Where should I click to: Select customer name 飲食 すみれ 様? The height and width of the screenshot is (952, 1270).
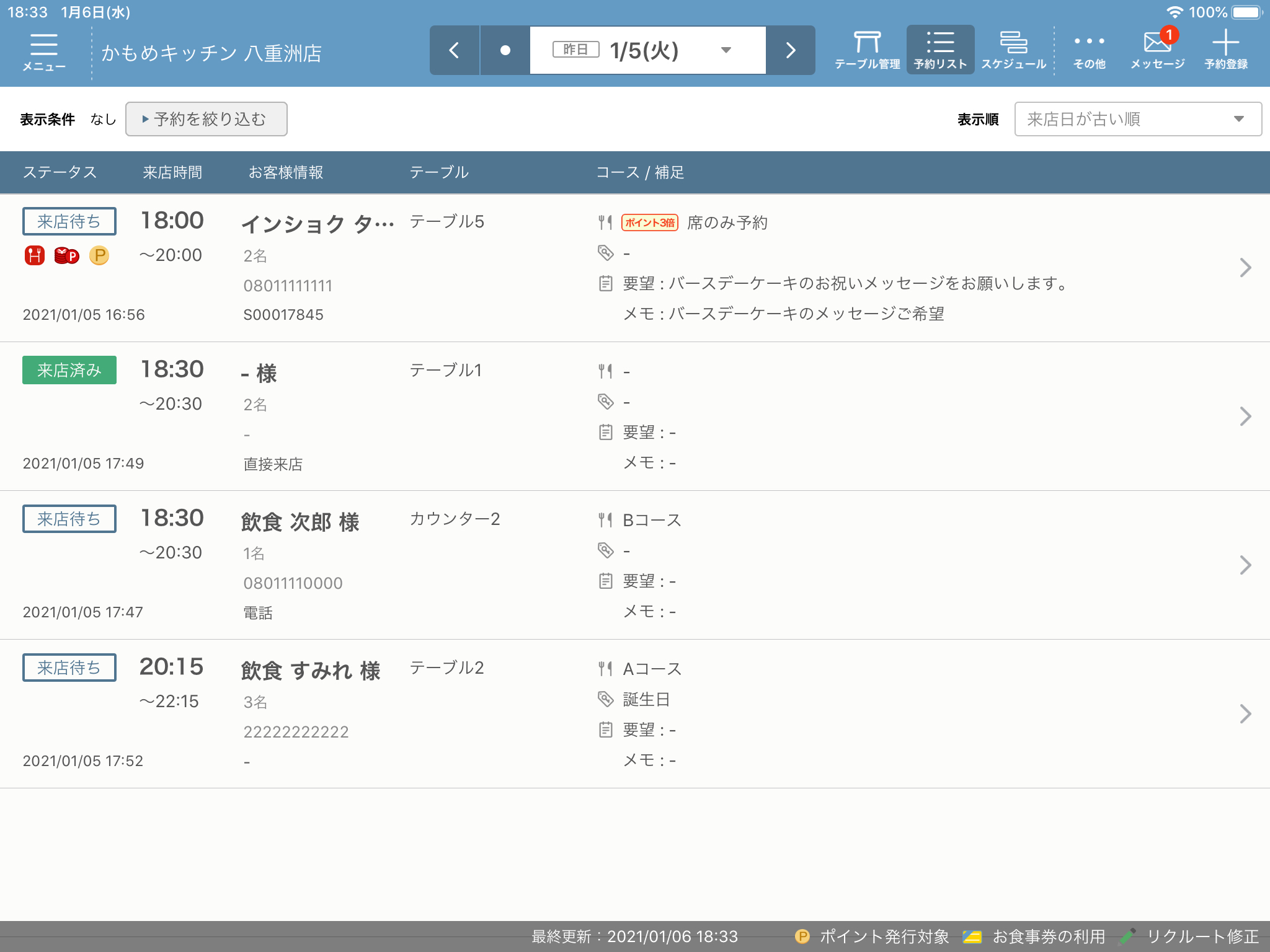point(311,671)
